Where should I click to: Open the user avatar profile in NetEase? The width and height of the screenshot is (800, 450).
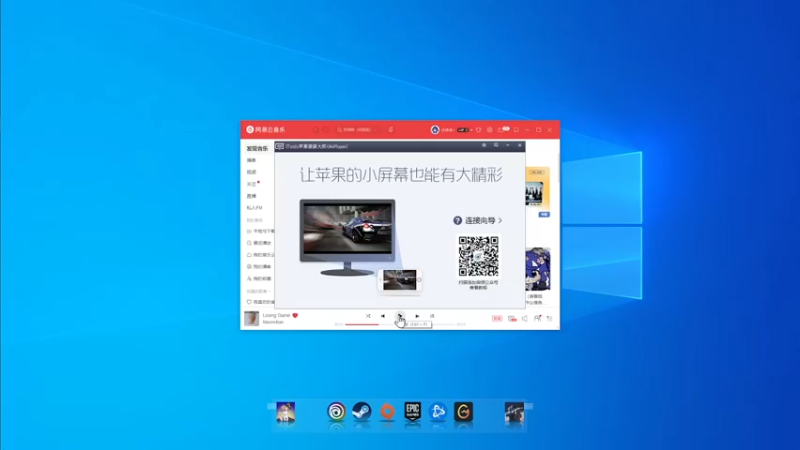(435, 130)
